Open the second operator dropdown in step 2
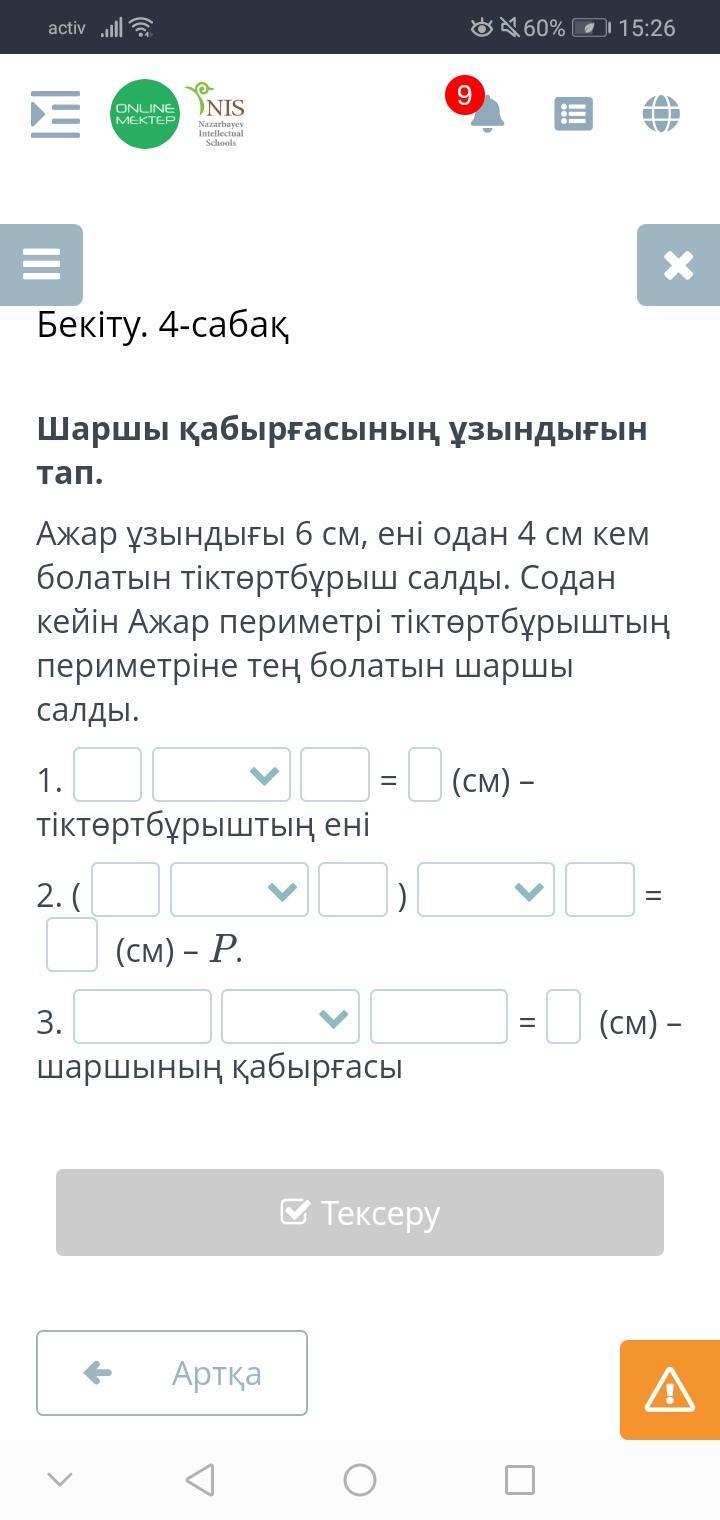 click(486, 890)
